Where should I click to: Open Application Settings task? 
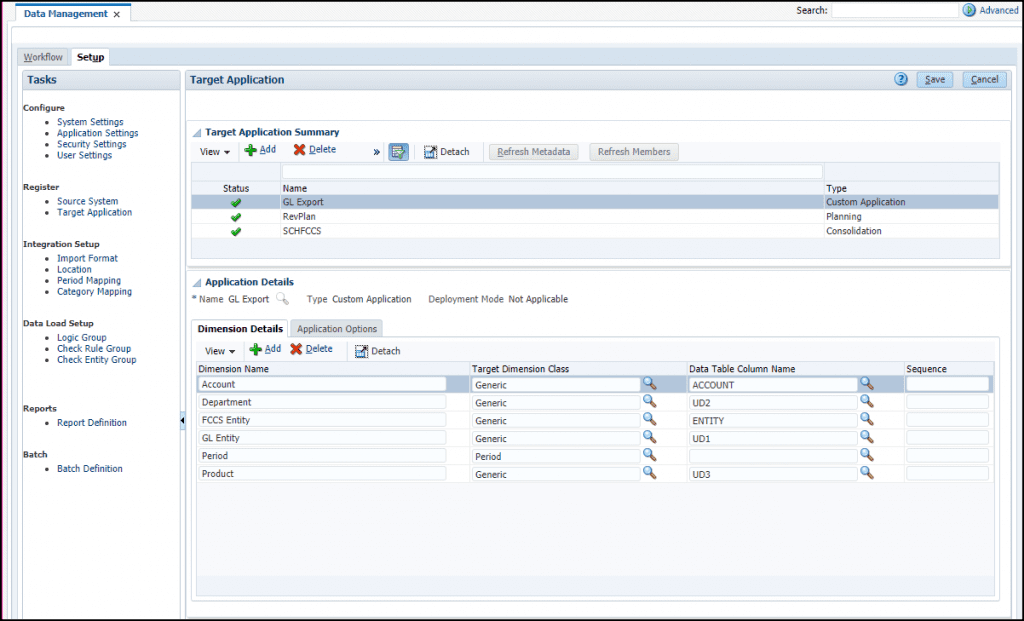[97, 133]
